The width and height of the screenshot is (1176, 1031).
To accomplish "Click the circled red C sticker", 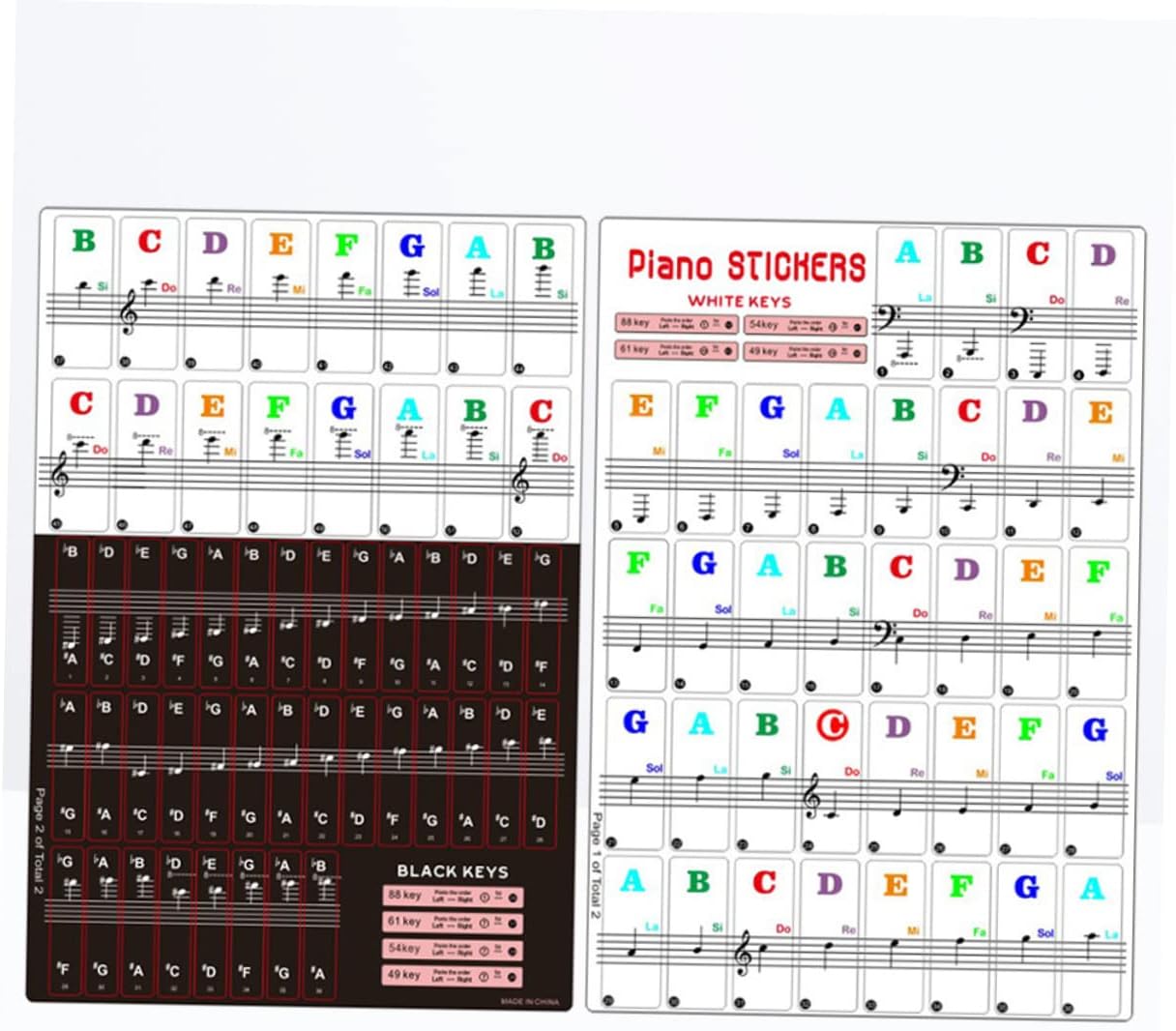I will (832, 725).
